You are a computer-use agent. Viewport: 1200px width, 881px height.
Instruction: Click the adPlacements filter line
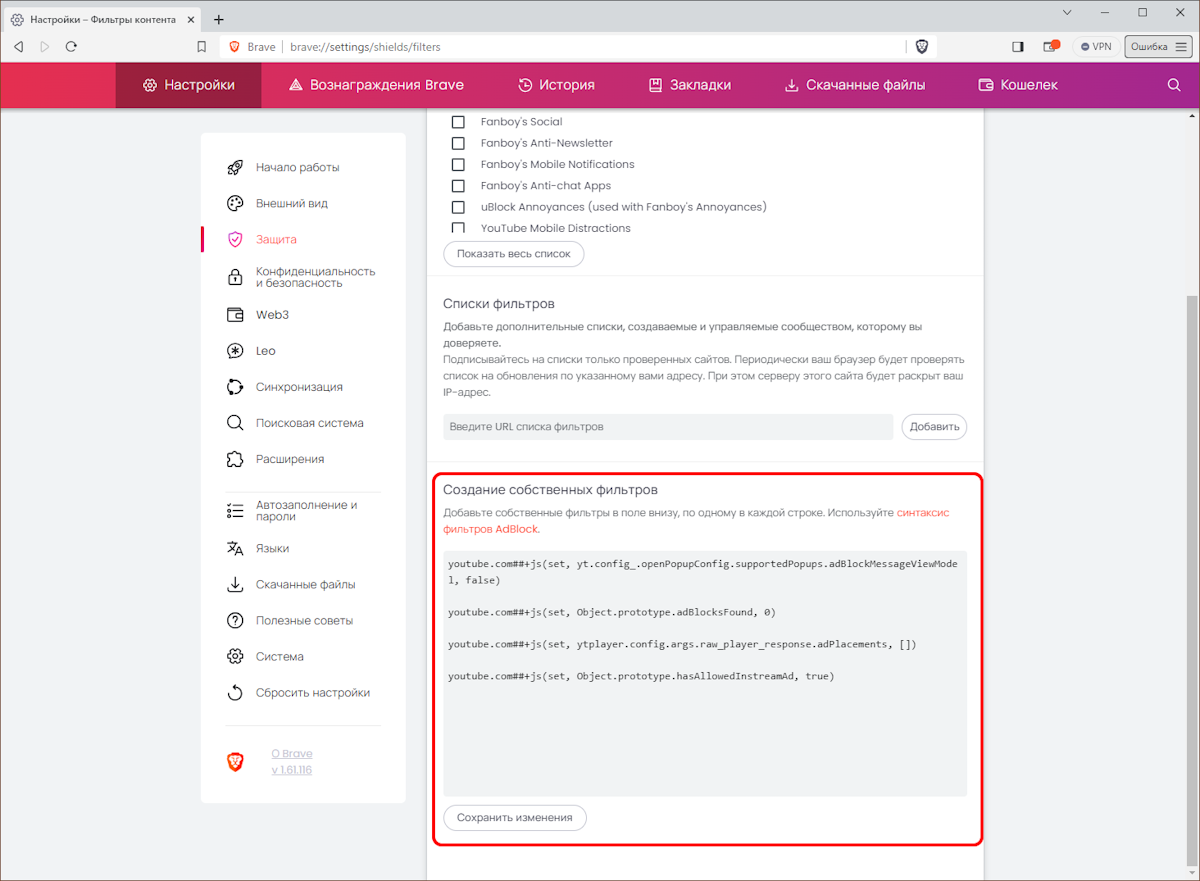click(x=682, y=644)
